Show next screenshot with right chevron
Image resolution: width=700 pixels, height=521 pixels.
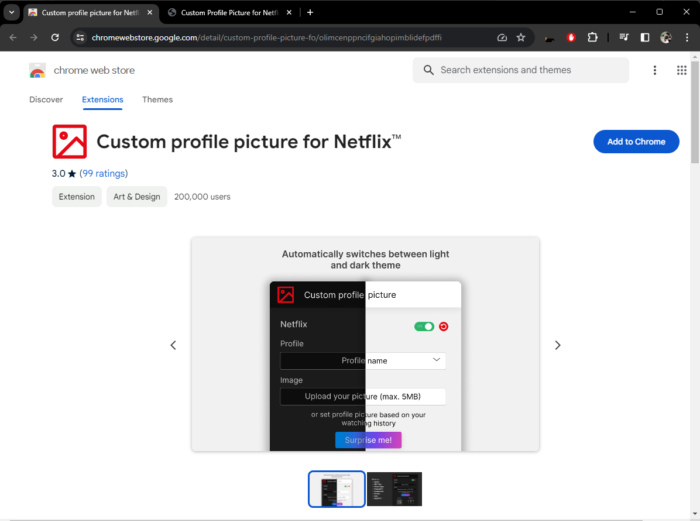point(557,345)
